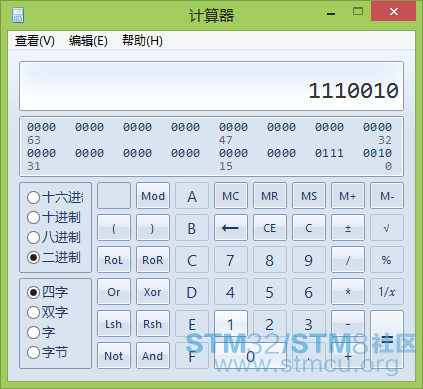Select the decimal radio option 十进制
Viewport: 423px width, 389px height.
point(54,217)
